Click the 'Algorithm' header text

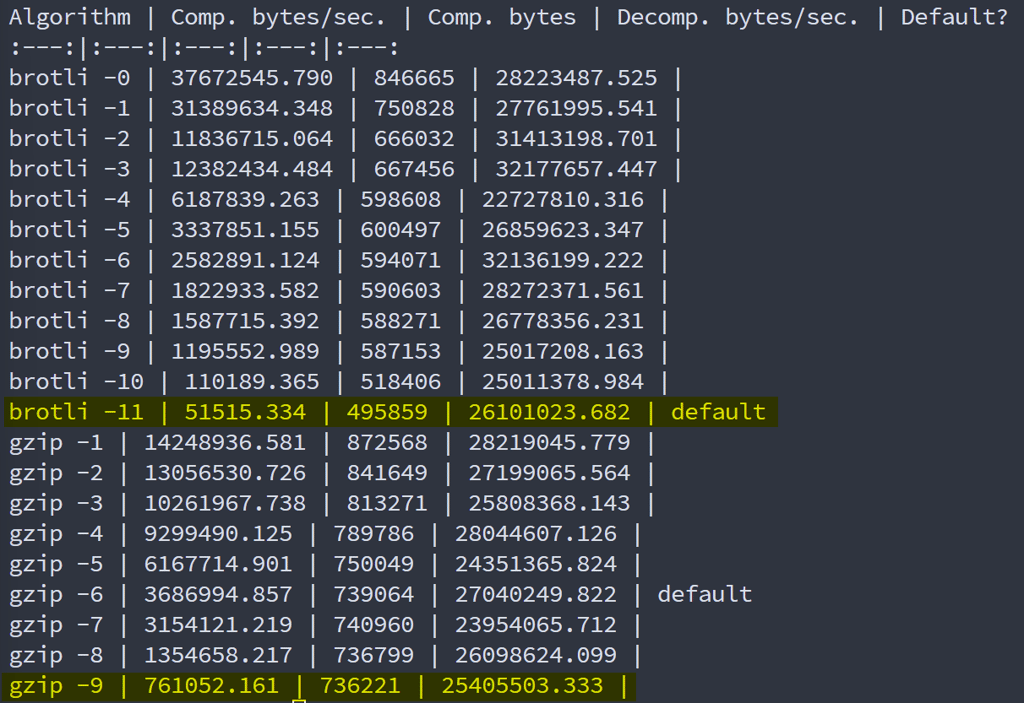[70, 18]
